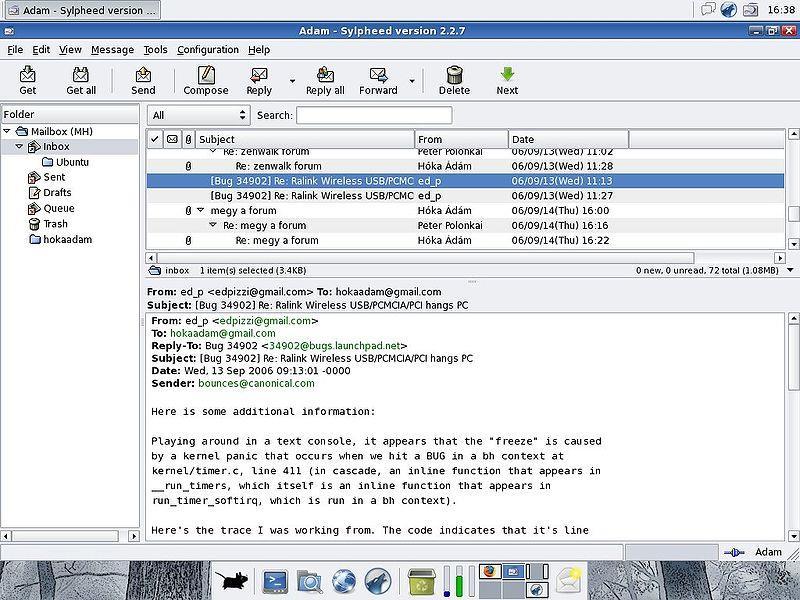Compose a new message
800x600 pixels.
coord(206,80)
